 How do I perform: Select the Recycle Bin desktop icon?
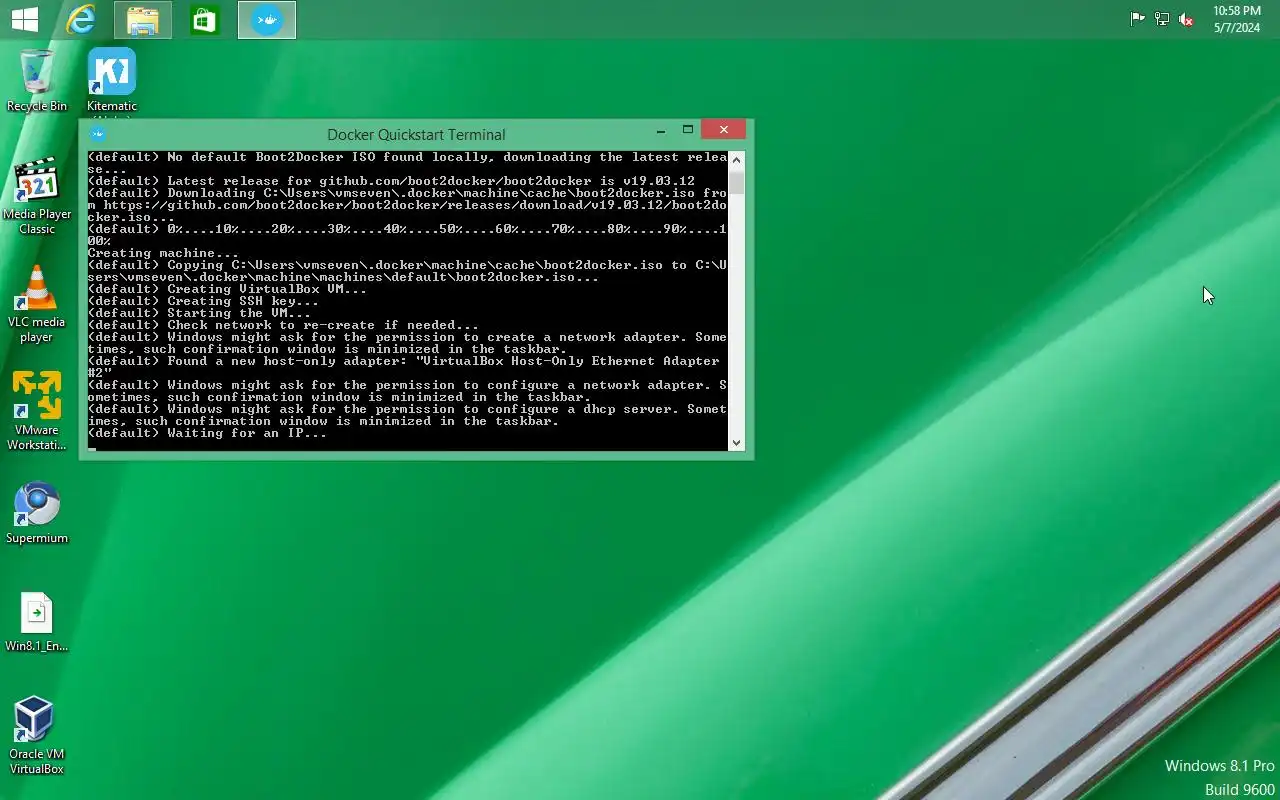point(37,80)
